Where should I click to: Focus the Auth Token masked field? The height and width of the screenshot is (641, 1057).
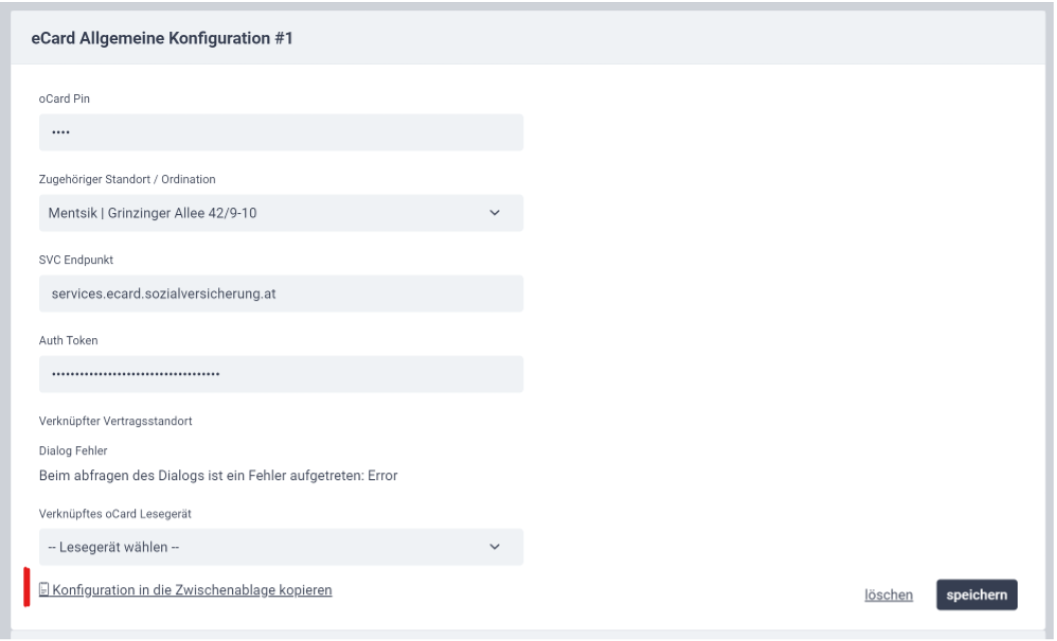point(281,374)
